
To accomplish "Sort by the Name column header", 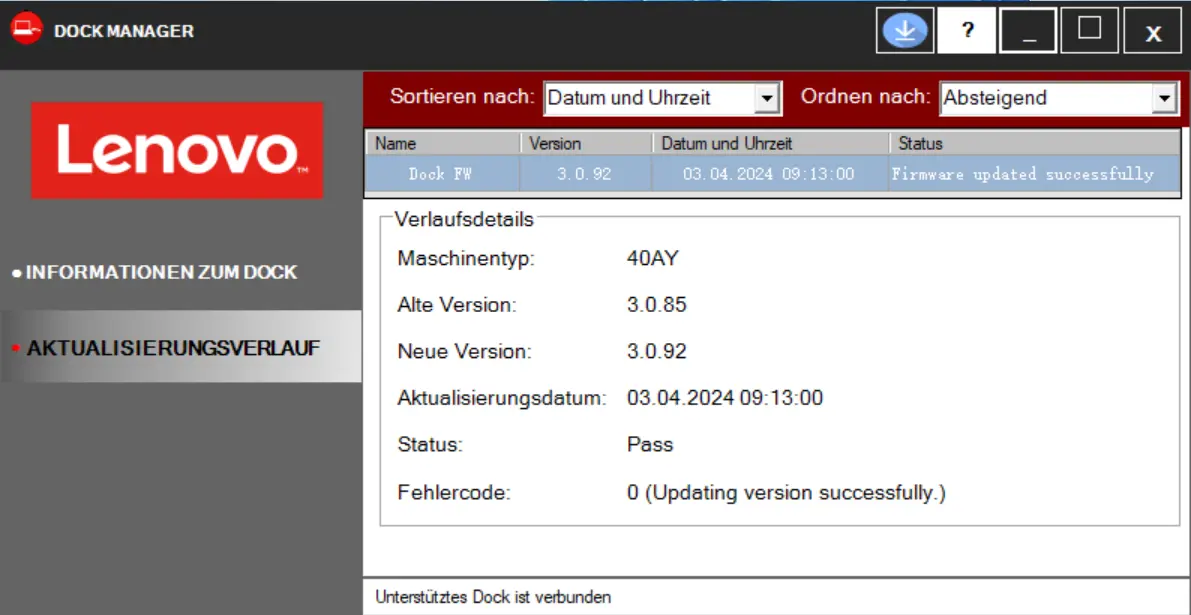I will coord(443,143).
